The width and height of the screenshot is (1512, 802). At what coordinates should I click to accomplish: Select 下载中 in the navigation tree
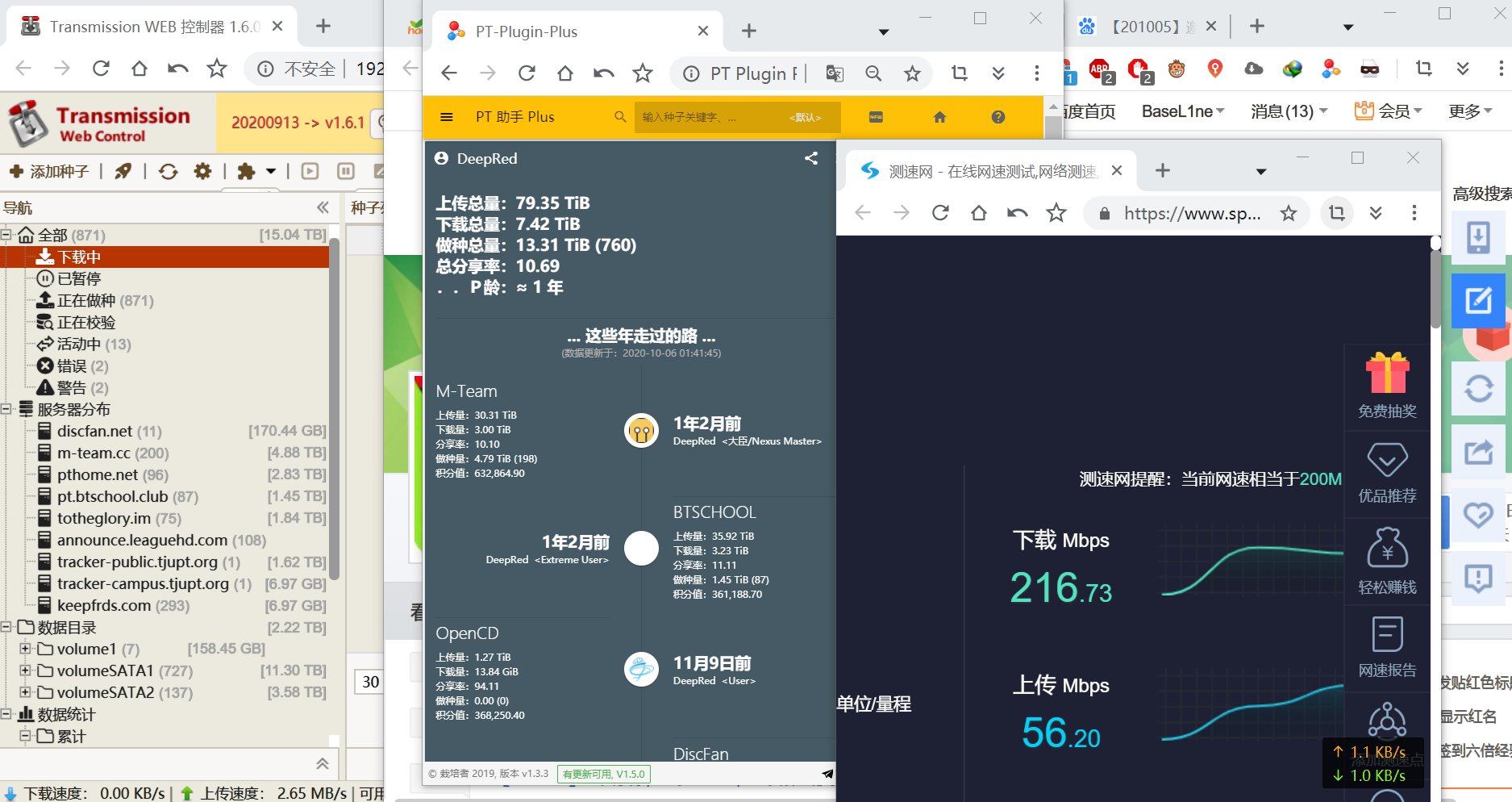pos(79,257)
